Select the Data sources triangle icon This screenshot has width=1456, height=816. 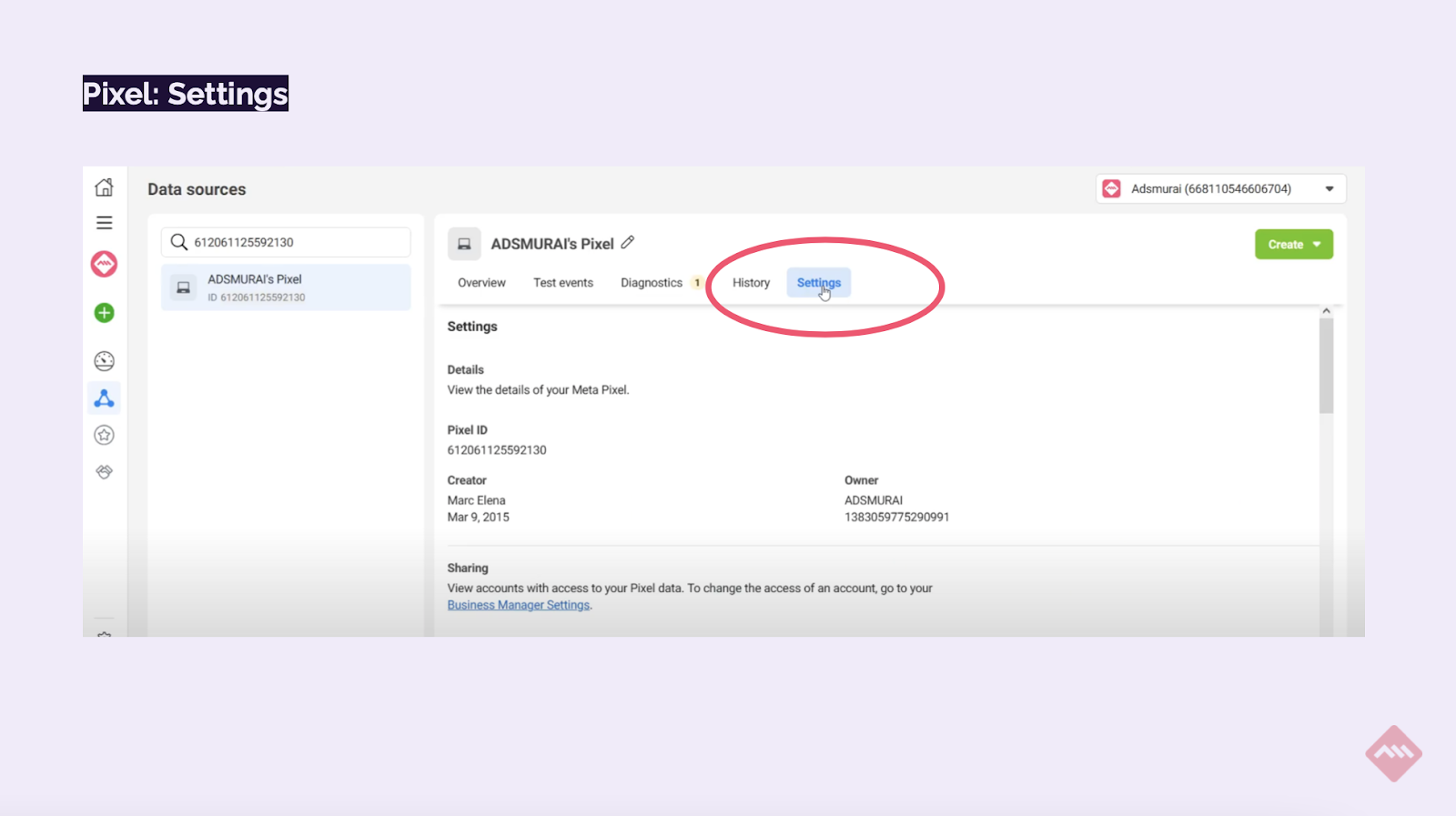point(105,398)
